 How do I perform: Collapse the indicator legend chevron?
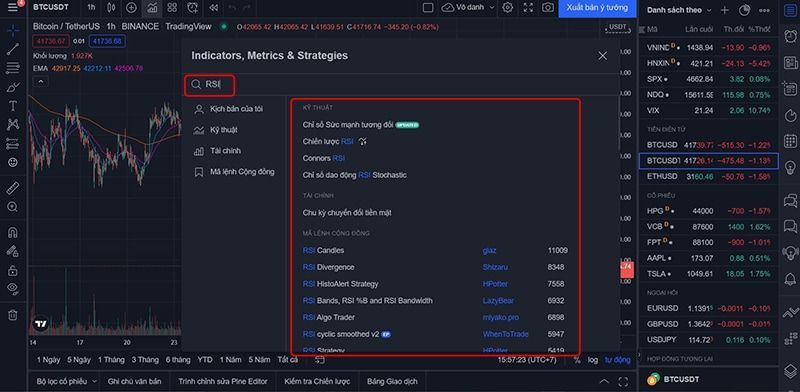40,81
